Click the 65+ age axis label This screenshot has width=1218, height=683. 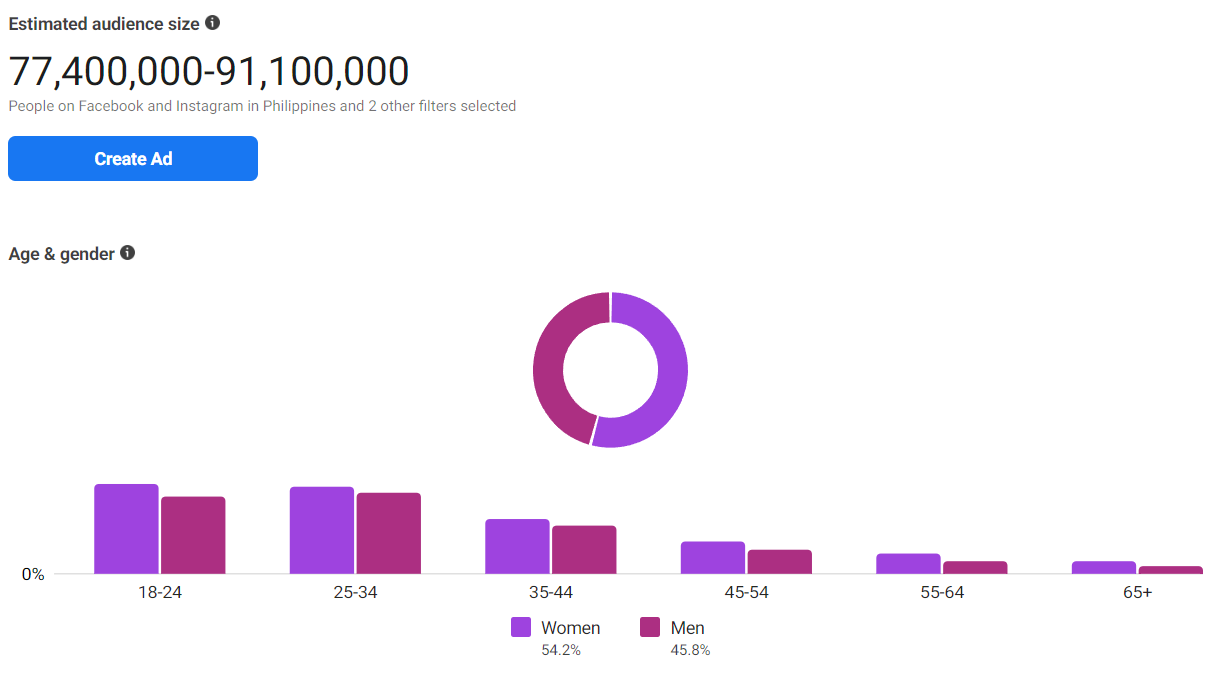[x=1137, y=592]
